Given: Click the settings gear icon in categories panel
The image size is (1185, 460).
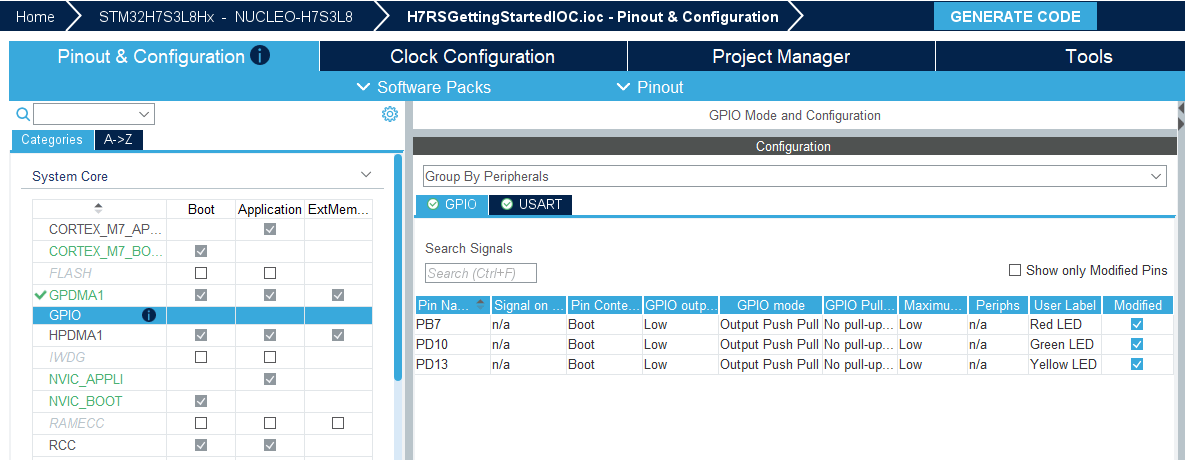Looking at the screenshot, I should click(389, 114).
